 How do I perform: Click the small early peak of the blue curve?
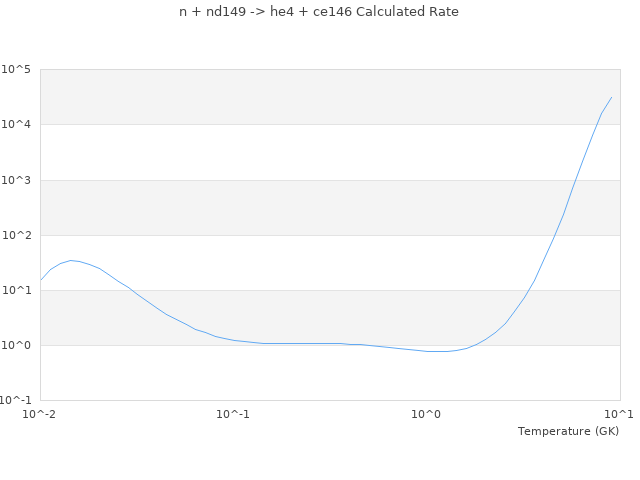tap(71, 260)
